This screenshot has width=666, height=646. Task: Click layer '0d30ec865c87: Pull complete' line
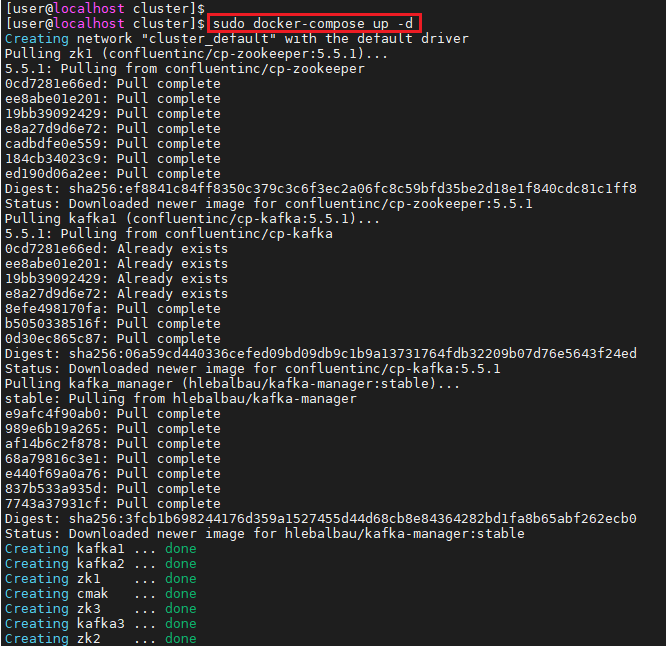pyautogui.click(x=113, y=339)
